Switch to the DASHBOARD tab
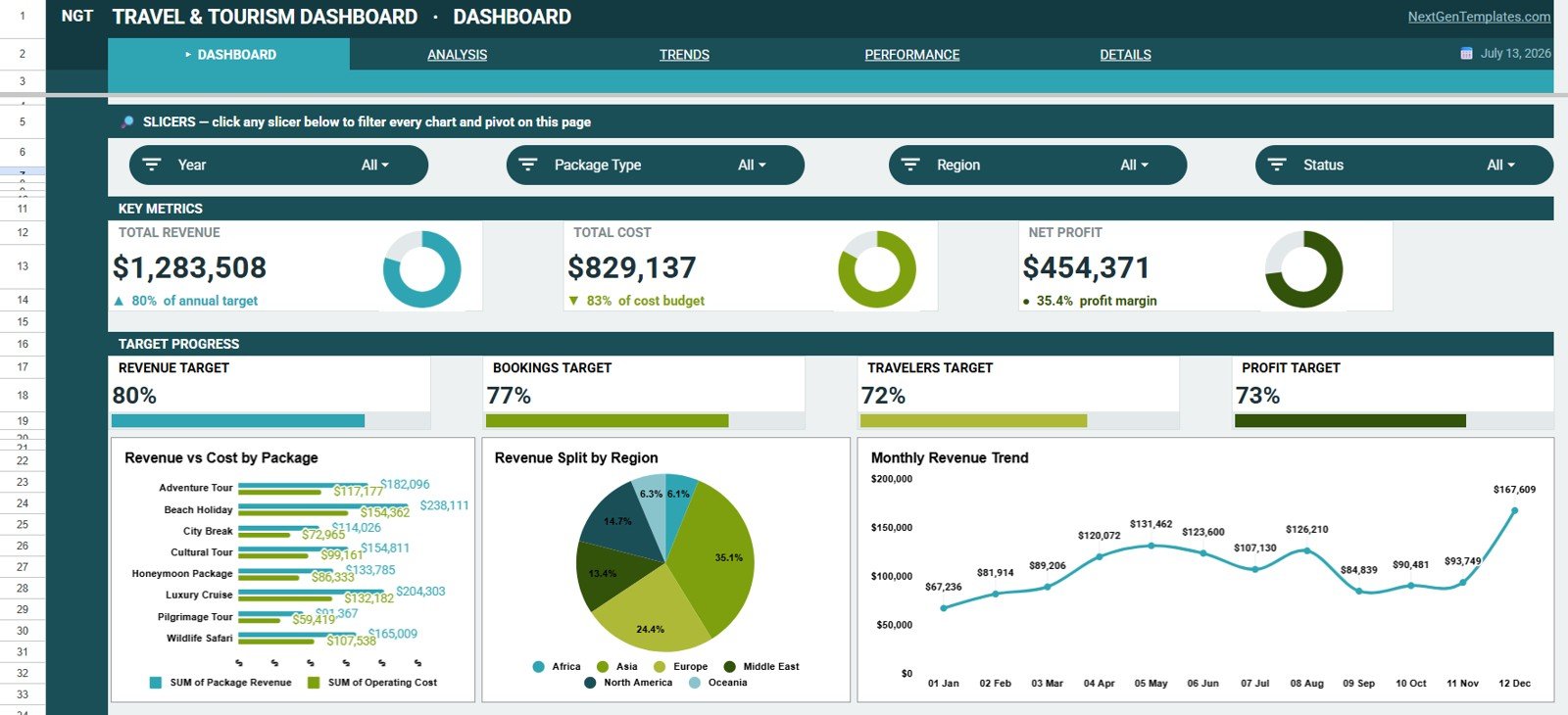1568x715 pixels. tap(229, 55)
